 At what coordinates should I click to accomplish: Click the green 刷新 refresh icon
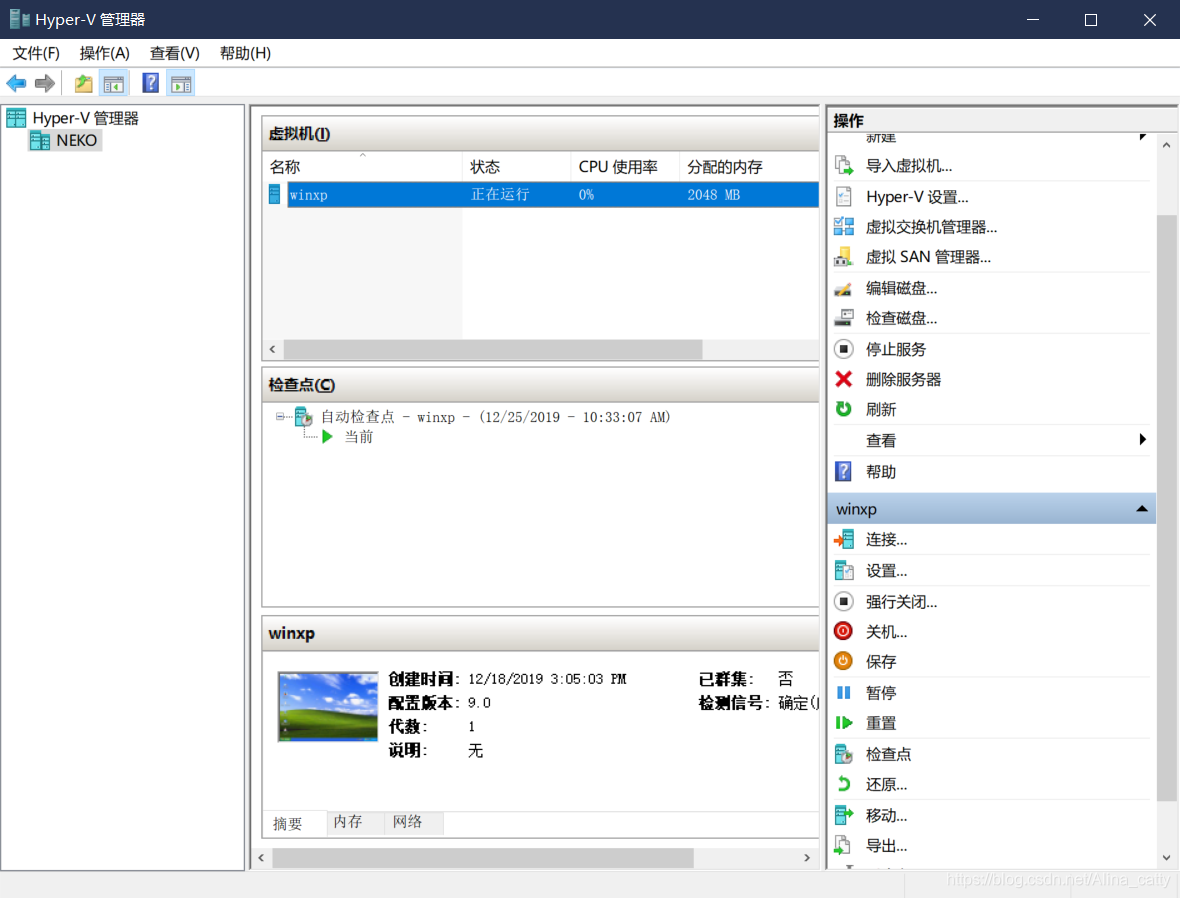pyautogui.click(x=844, y=409)
